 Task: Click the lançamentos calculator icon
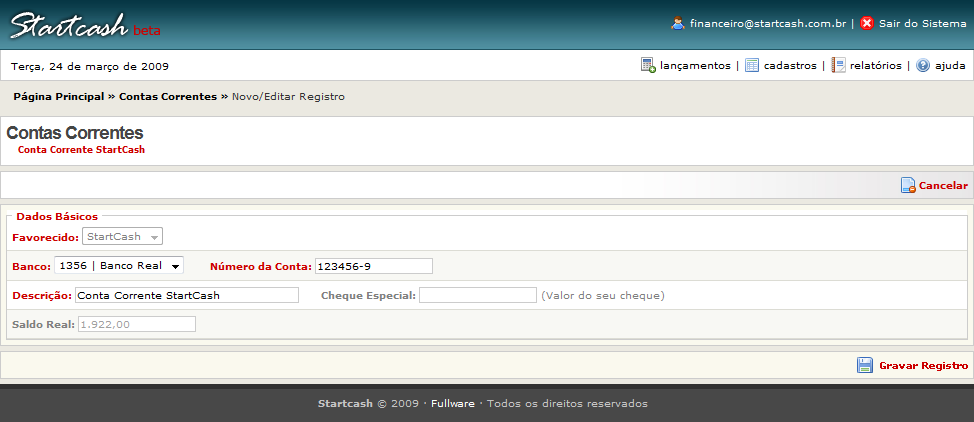[x=648, y=65]
